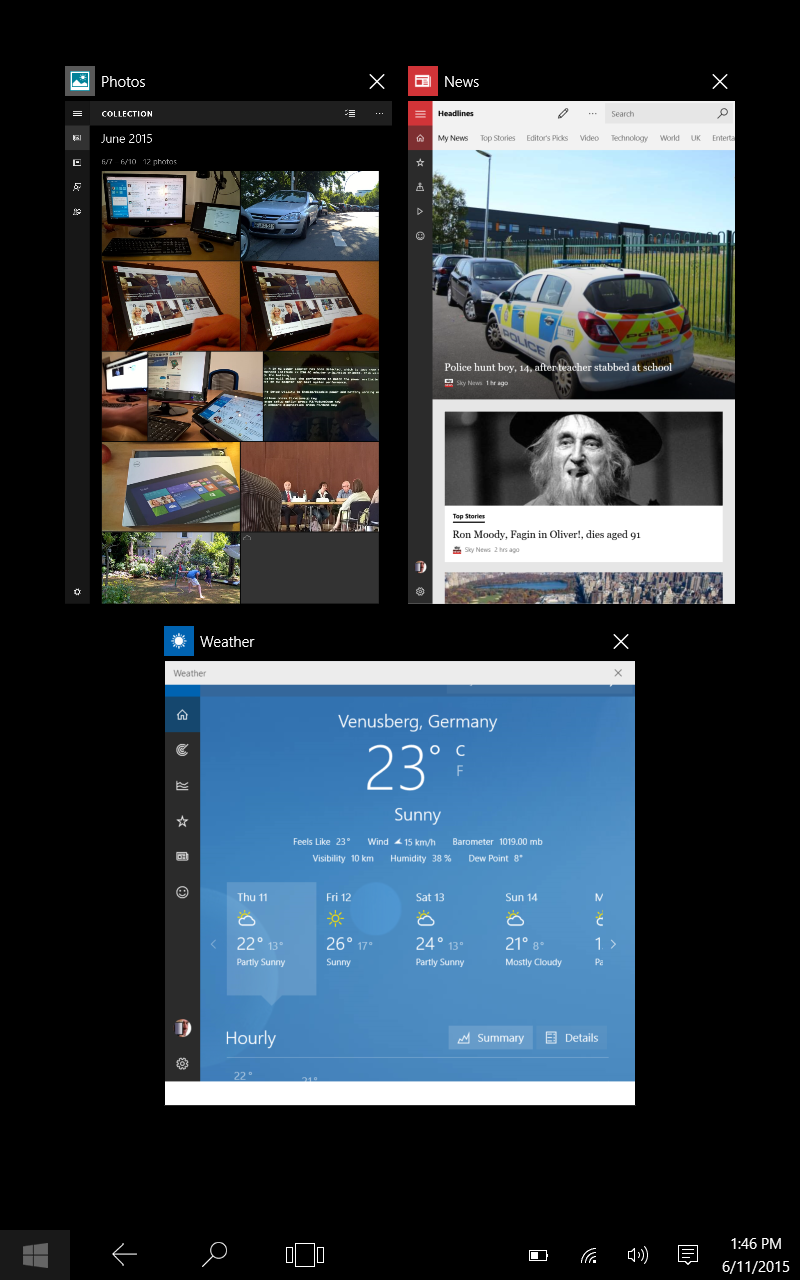This screenshot has height=1280, width=800.
Task: Close the Photos task view window
Action: (377, 82)
